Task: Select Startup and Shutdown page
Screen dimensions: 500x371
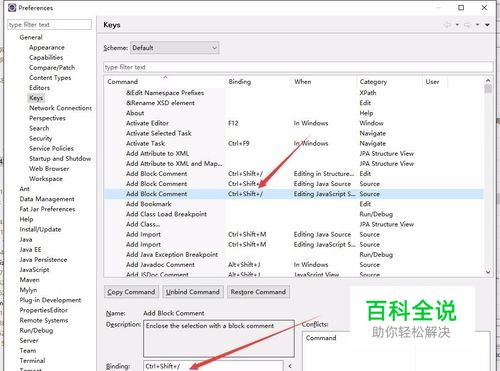Action: (60, 158)
